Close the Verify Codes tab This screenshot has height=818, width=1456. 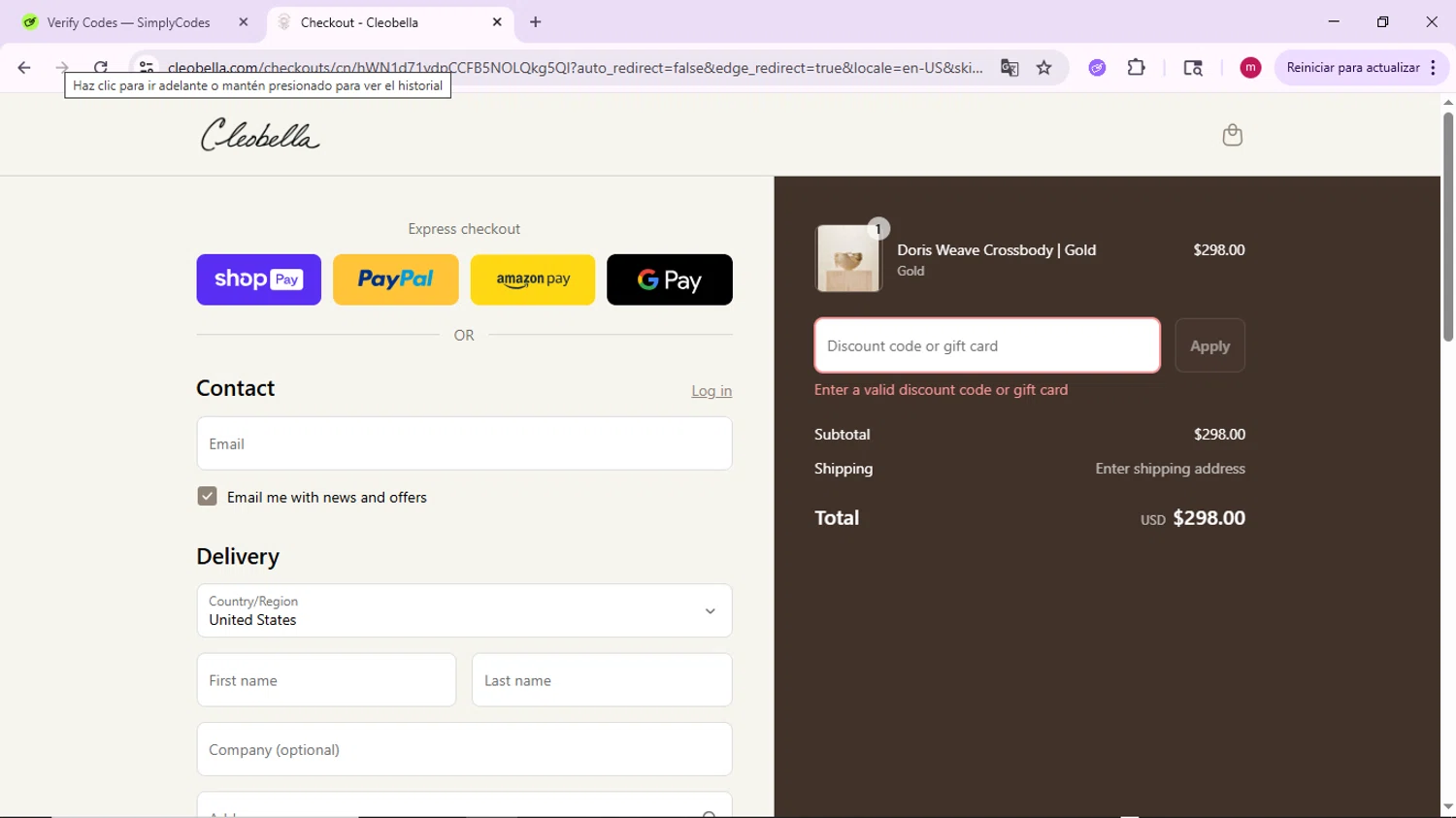click(244, 22)
